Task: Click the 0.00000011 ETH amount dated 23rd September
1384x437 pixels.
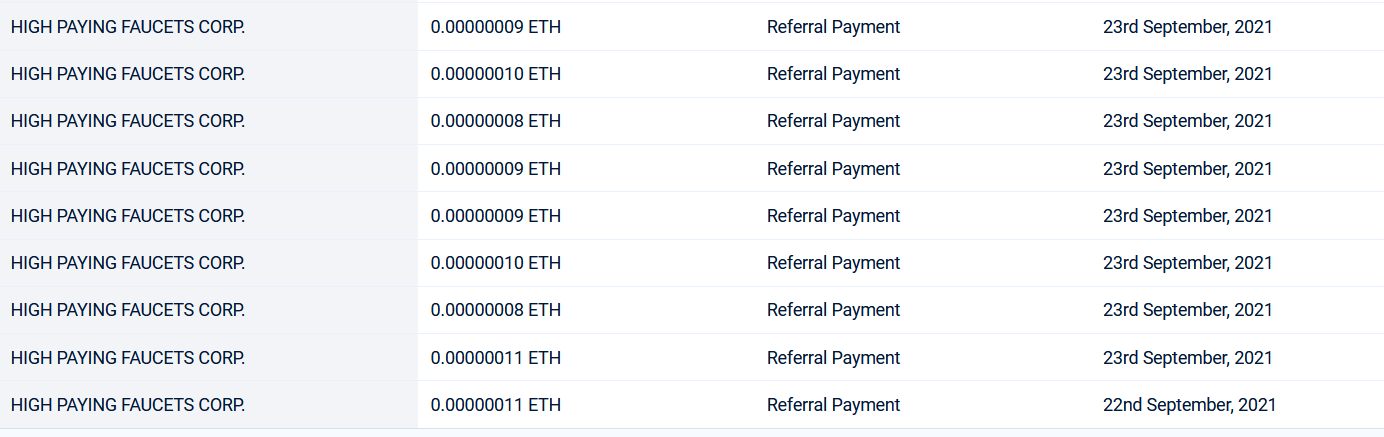Action: [x=496, y=358]
